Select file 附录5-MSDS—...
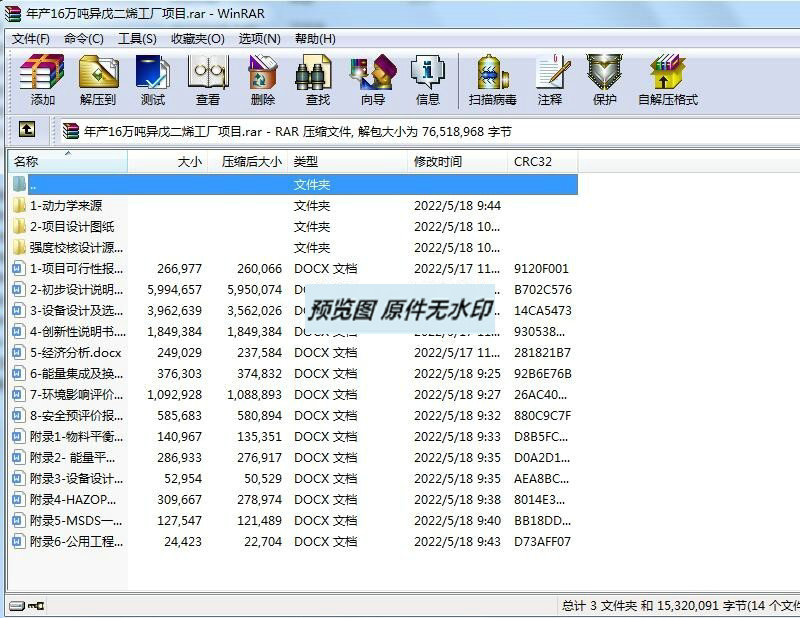The image size is (800, 618). click(294, 521)
